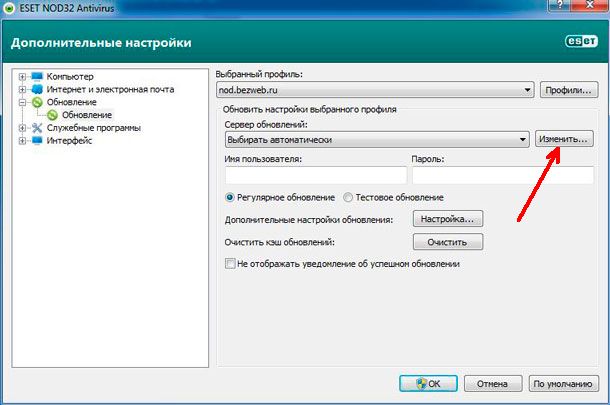The height and width of the screenshot is (405, 610).
Task: Close the ESET settings window
Action: 590,5
